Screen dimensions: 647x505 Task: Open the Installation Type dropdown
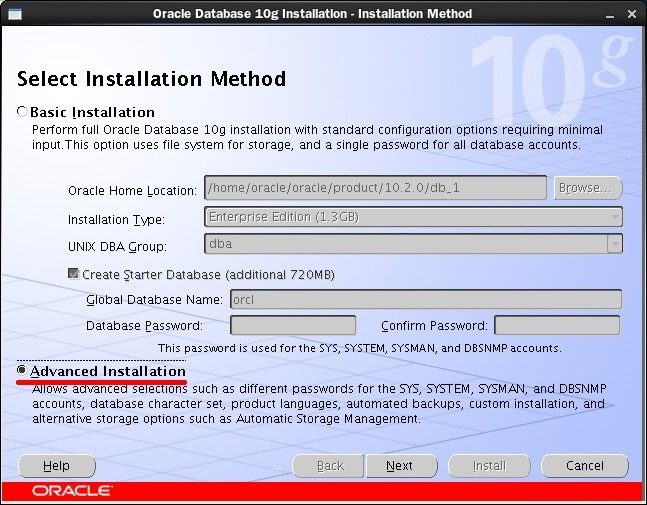click(413, 217)
